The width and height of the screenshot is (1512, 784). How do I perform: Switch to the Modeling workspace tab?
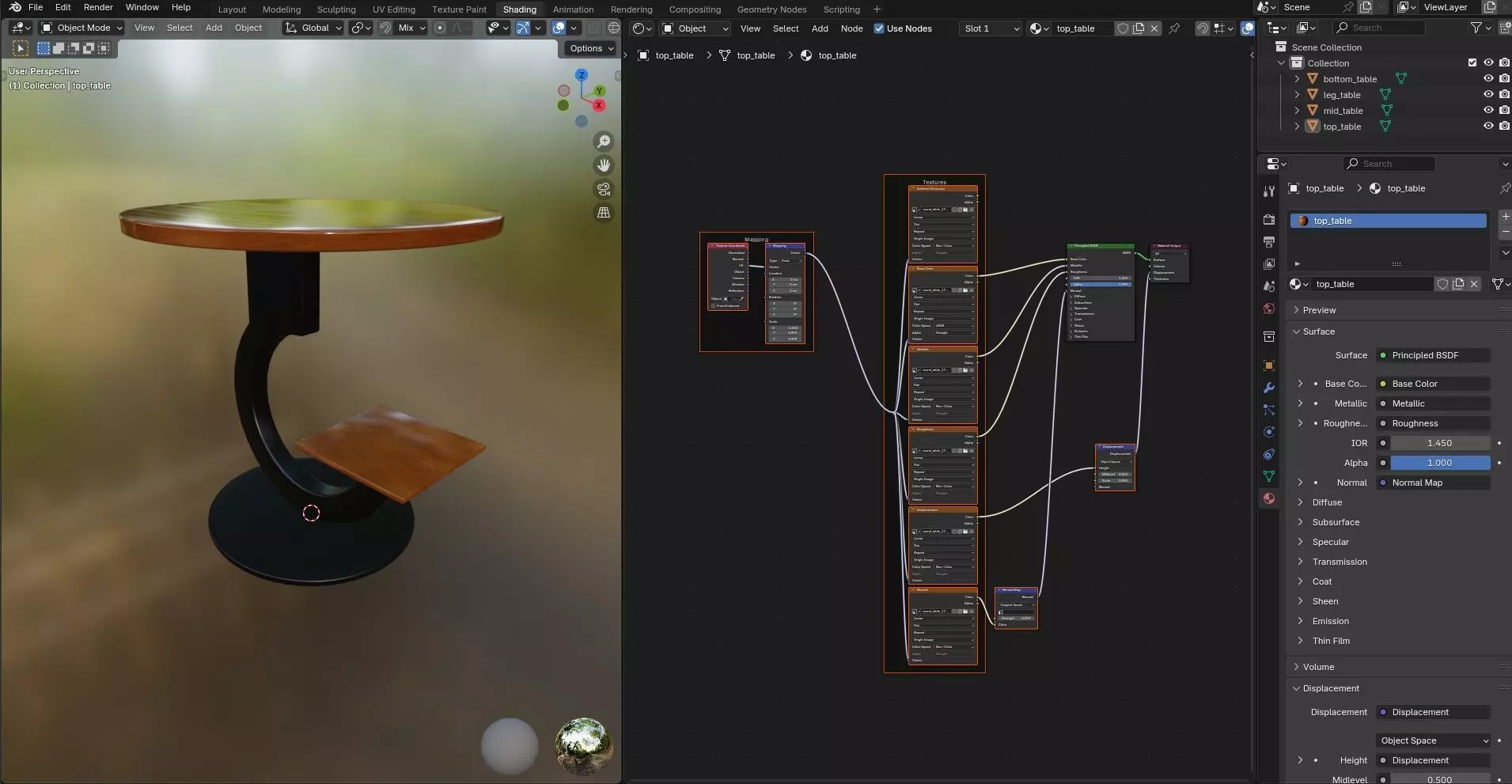282,9
